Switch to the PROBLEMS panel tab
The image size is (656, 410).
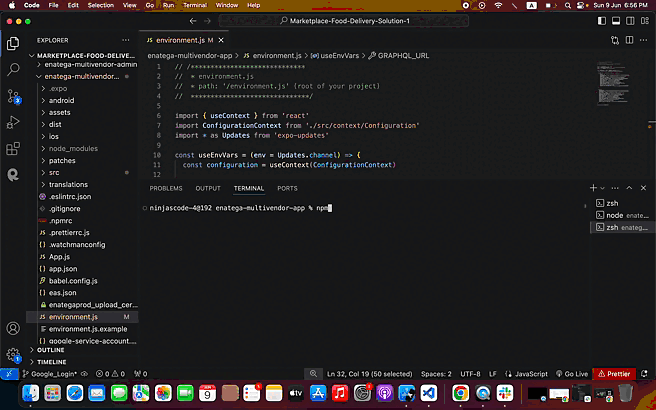[166, 188]
